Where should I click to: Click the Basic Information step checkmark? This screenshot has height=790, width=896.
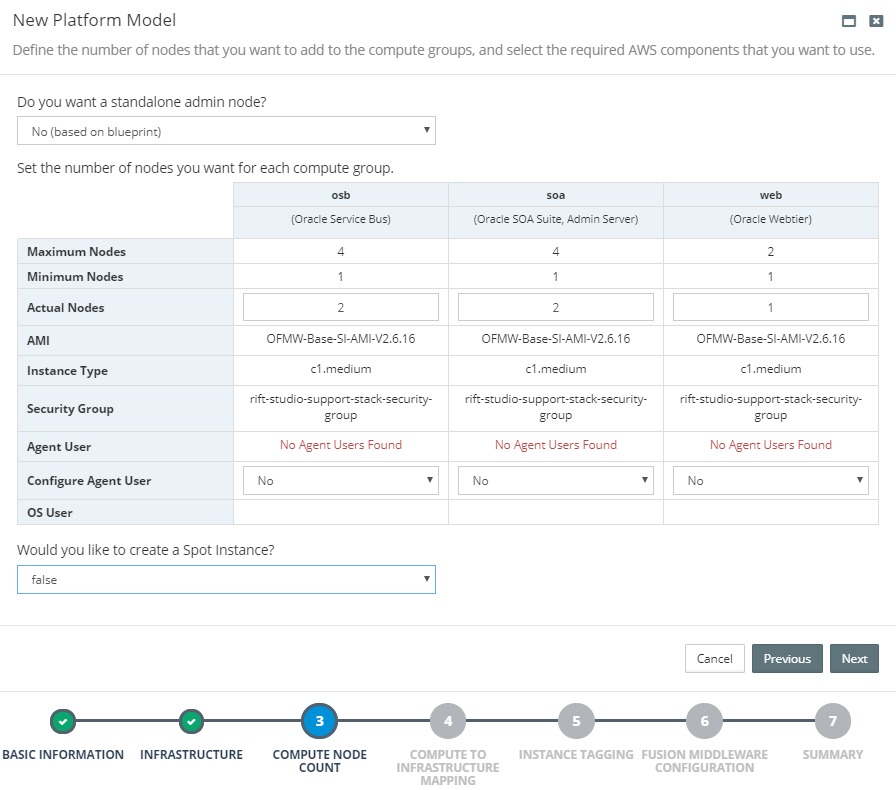(63, 720)
